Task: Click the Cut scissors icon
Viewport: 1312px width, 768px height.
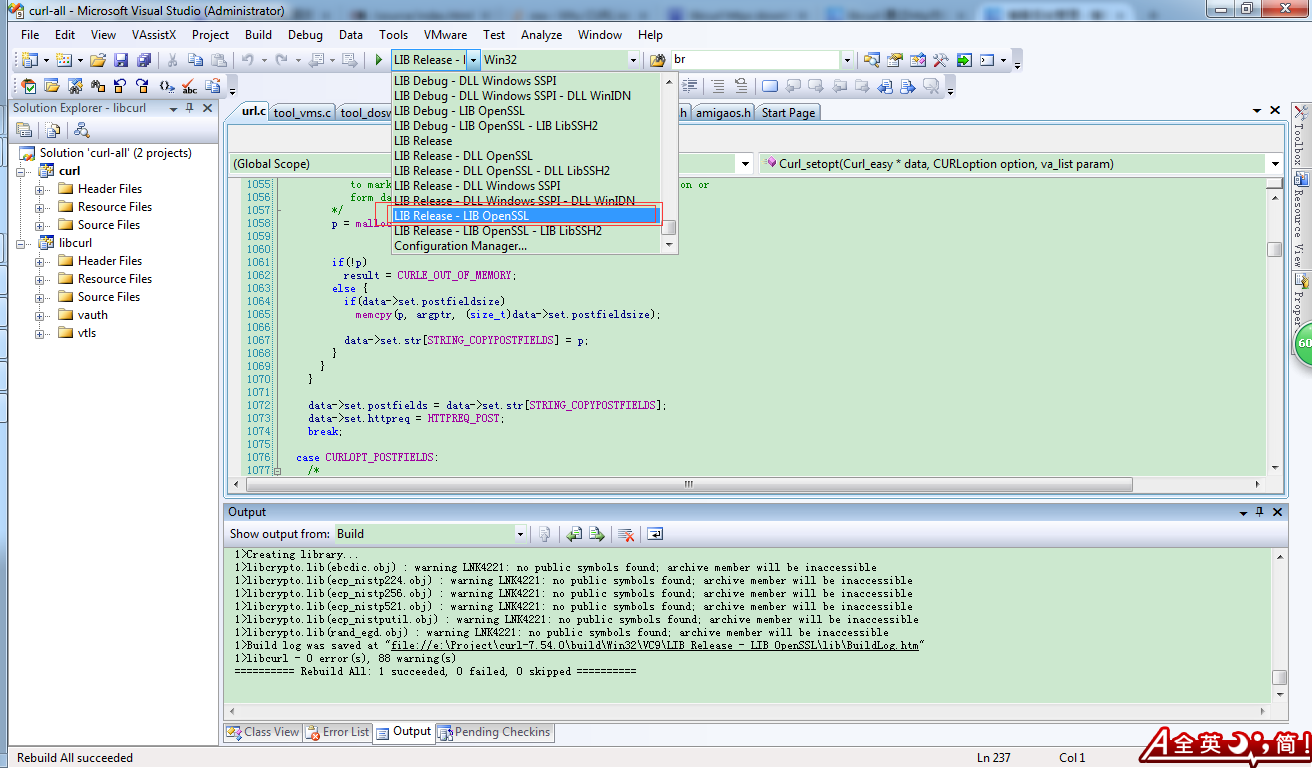Action: 172,60
